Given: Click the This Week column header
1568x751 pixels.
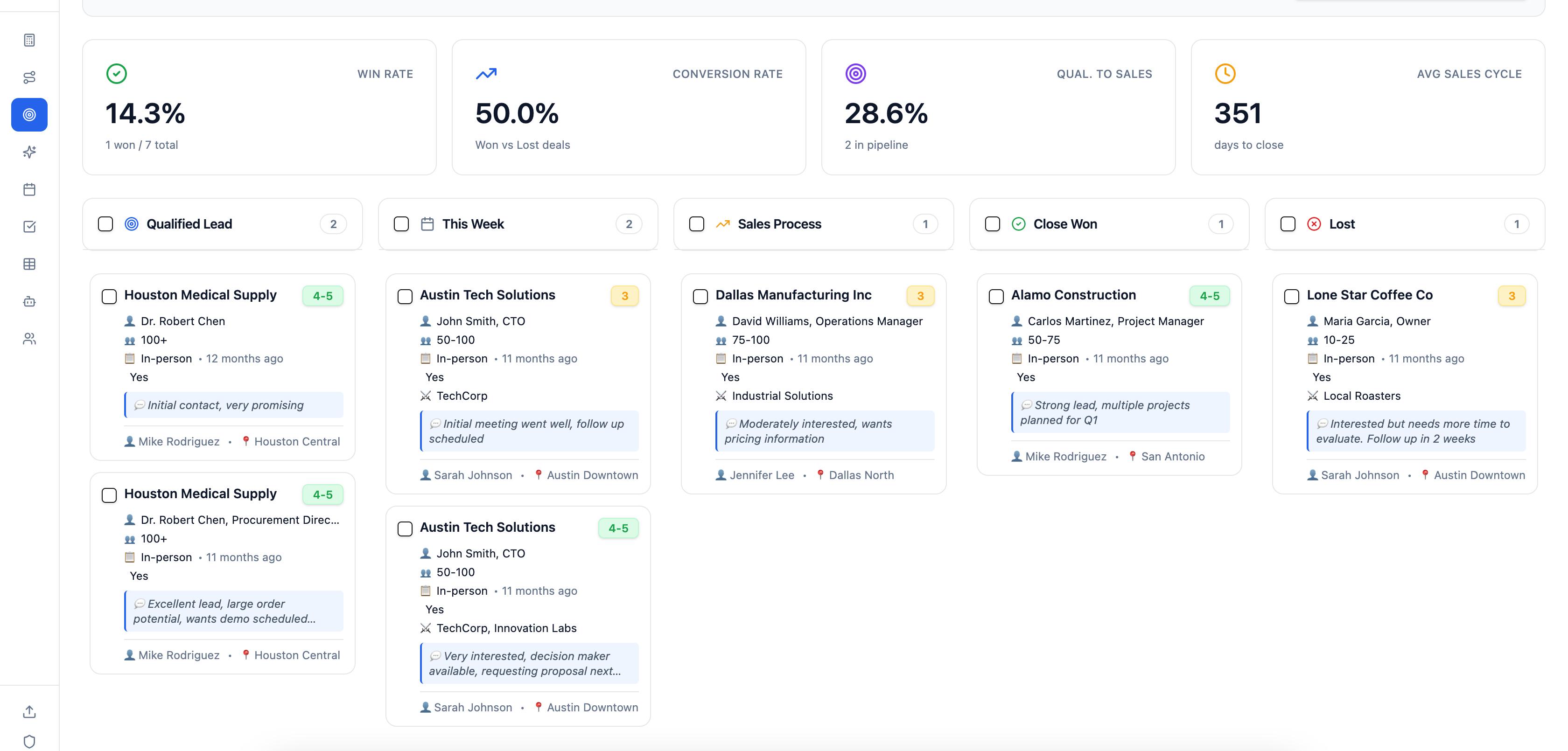Looking at the screenshot, I should pyautogui.click(x=472, y=224).
